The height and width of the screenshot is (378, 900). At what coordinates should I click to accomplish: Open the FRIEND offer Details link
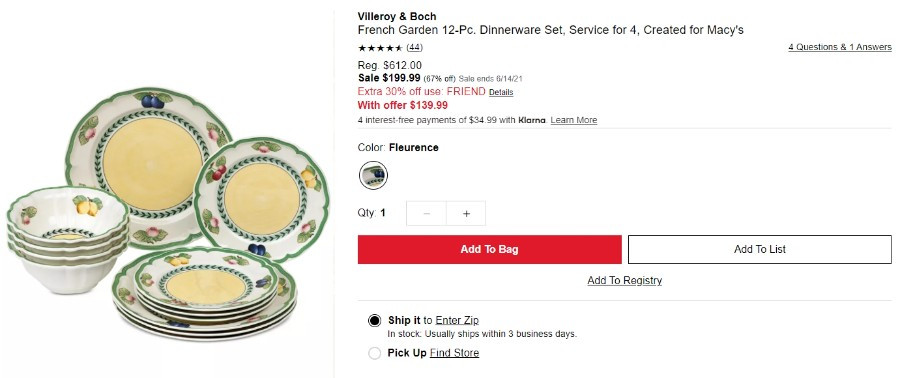[501, 92]
